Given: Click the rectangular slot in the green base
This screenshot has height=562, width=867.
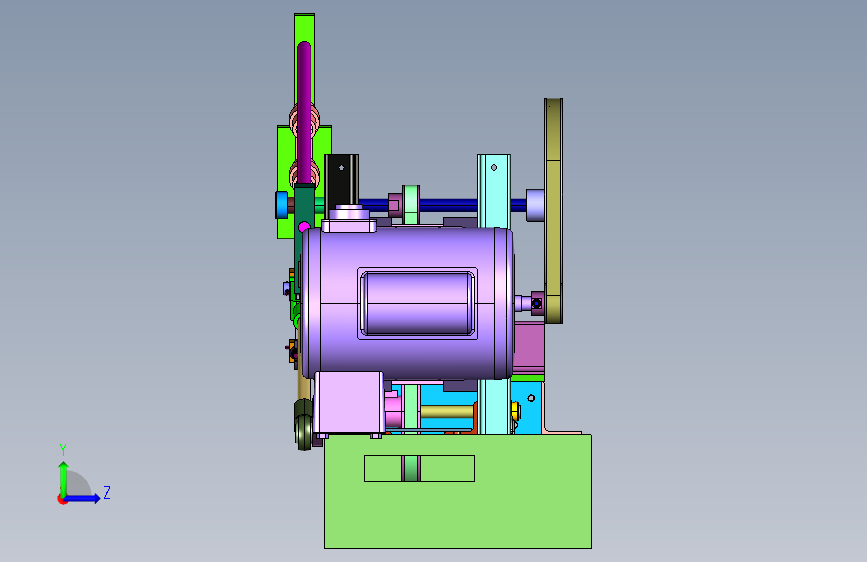Looking at the screenshot, I should 419,469.
